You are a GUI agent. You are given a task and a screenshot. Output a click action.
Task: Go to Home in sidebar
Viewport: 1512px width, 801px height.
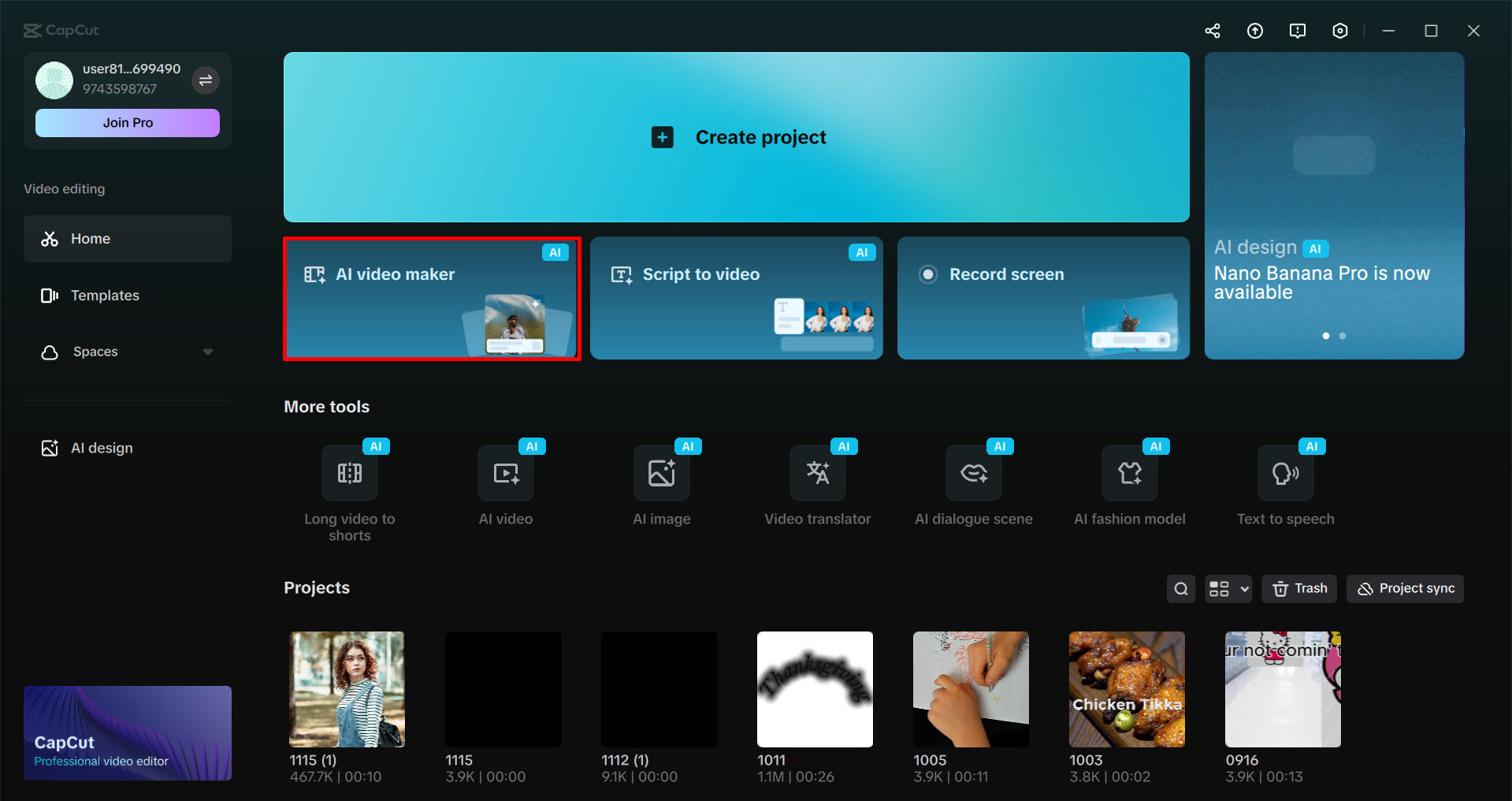[128, 239]
